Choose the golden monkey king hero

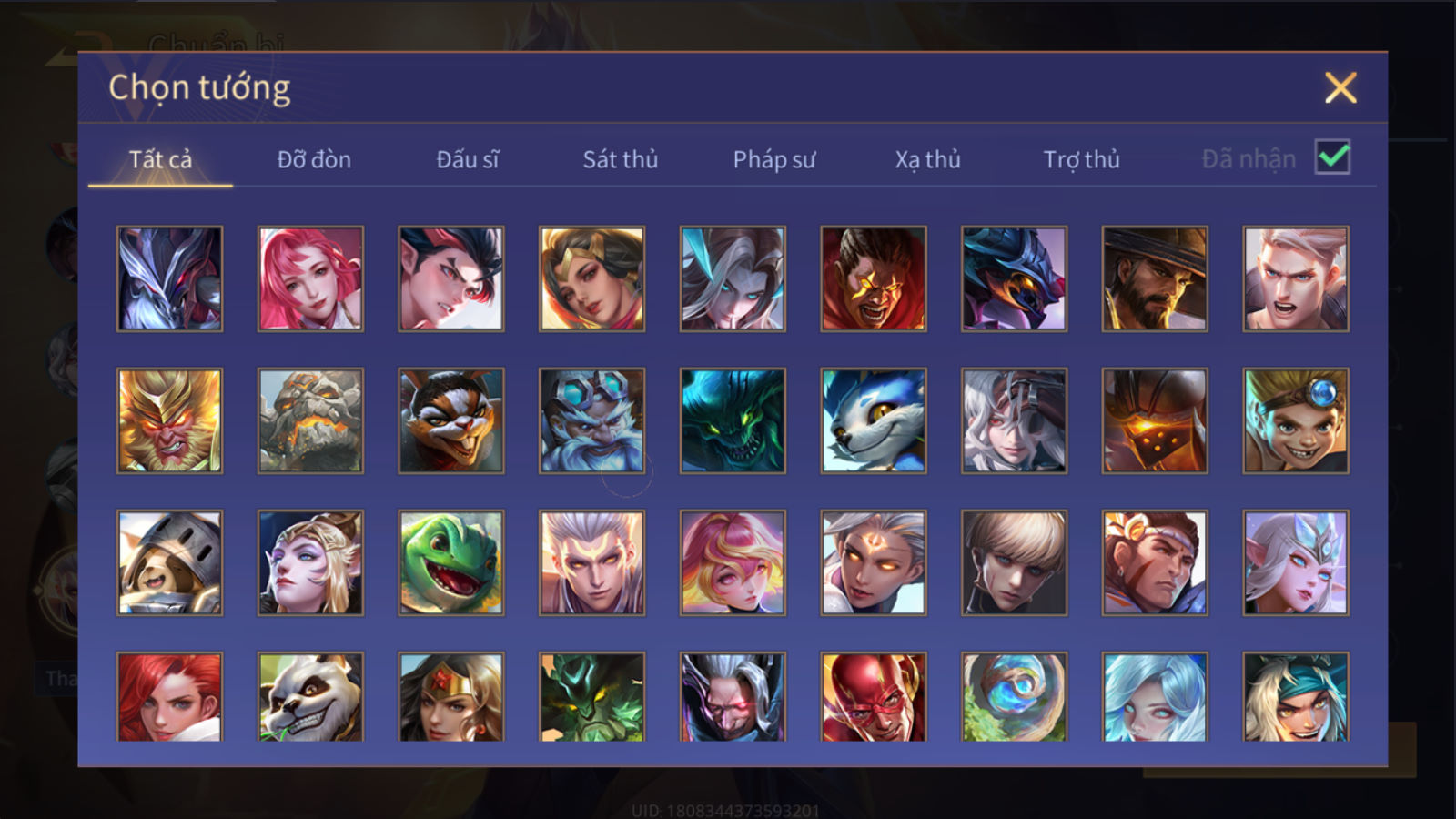[169, 420]
